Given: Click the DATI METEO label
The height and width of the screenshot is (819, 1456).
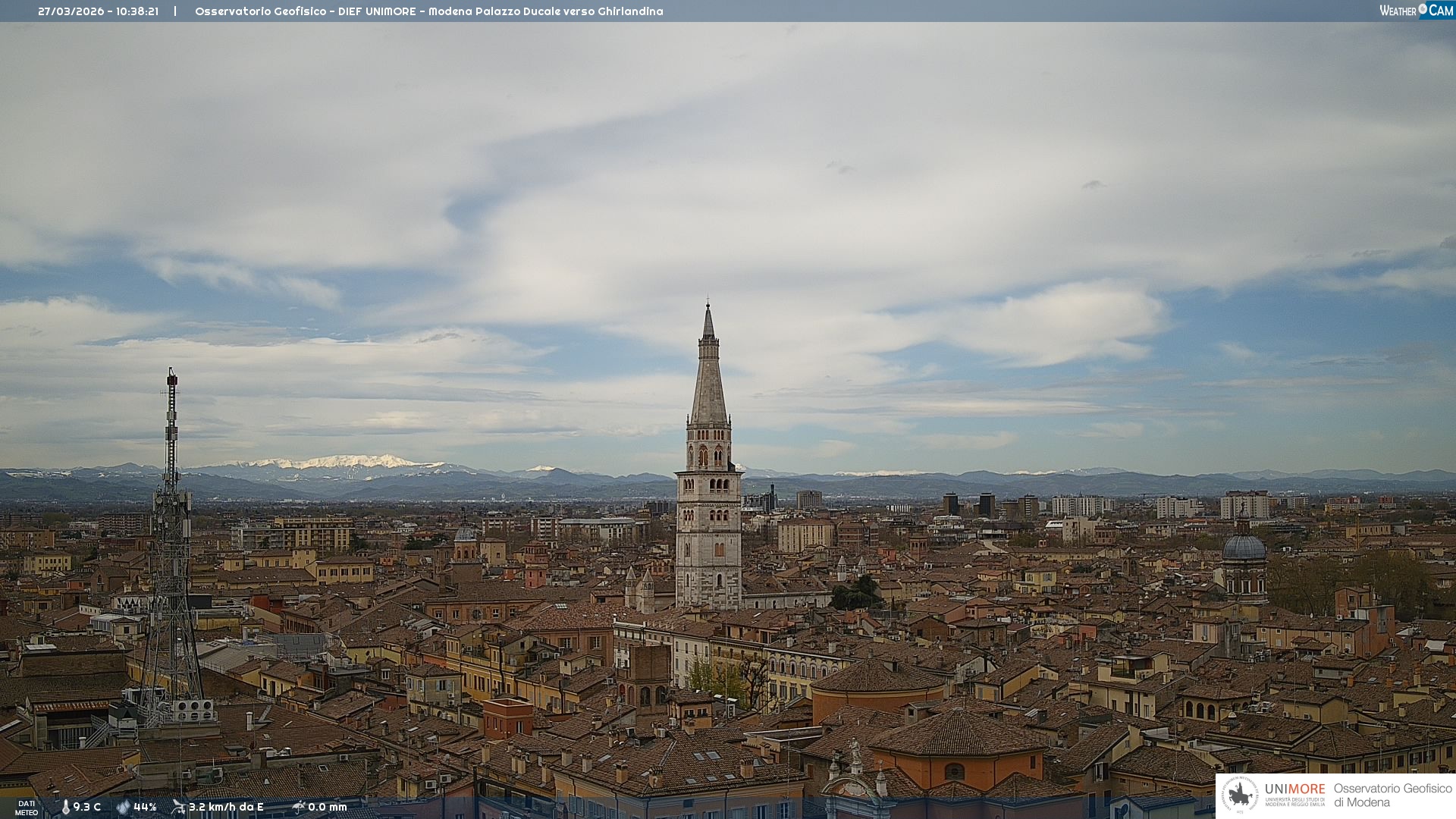Looking at the screenshot, I should point(27,808).
